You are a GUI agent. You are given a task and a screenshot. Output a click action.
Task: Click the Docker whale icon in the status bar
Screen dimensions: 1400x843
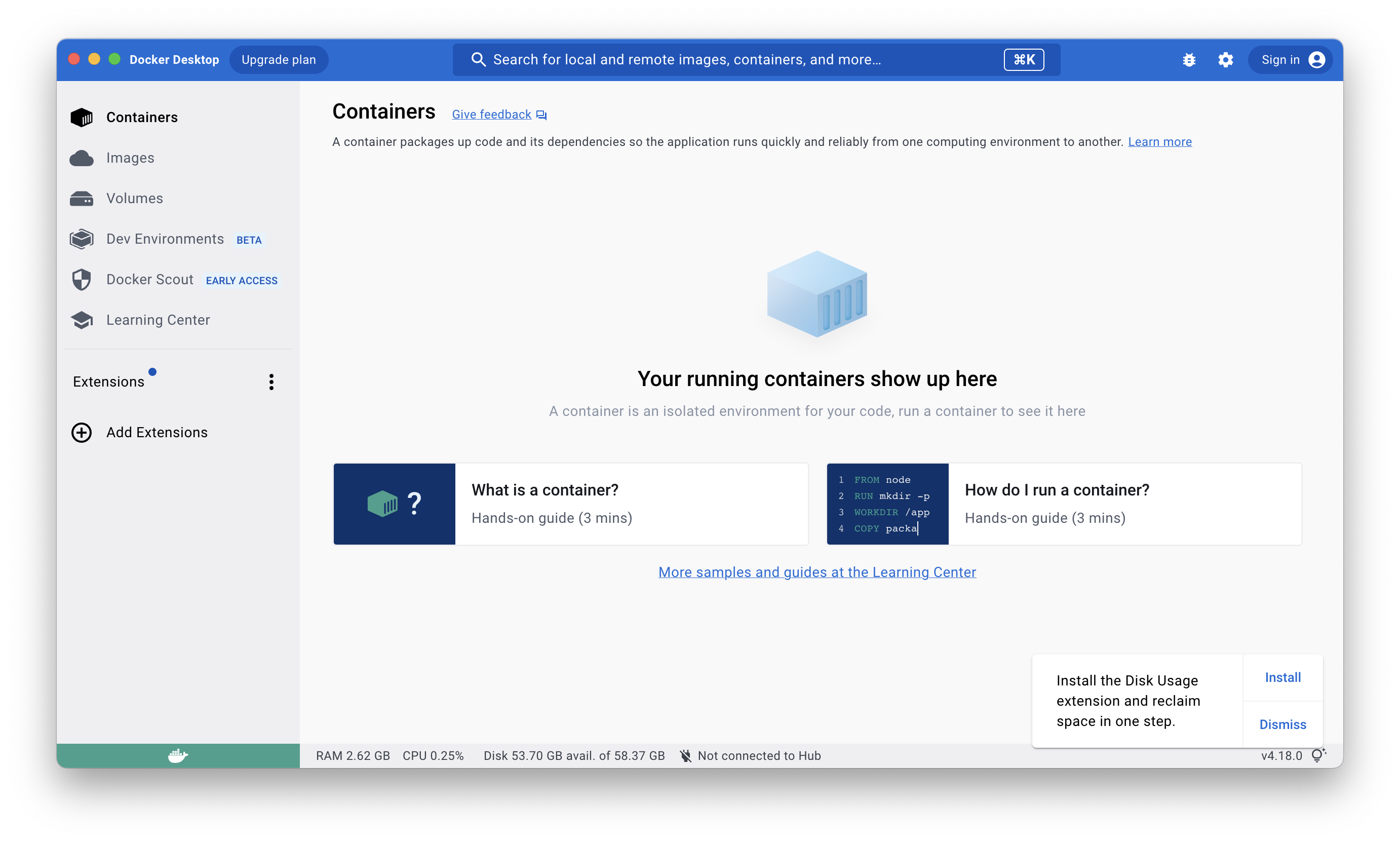pos(178,755)
